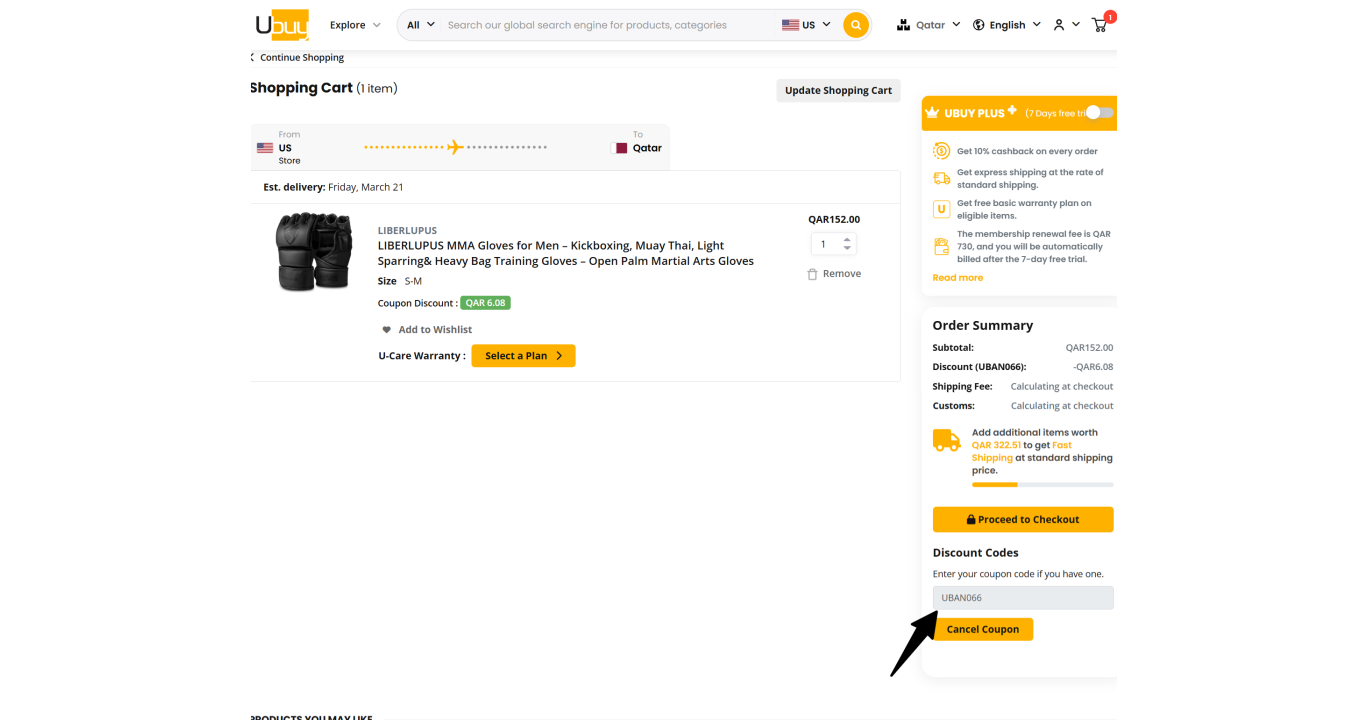The width and height of the screenshot is (1368, 720).
Task: Click the trash icon beside Remove
Action: pyautogui.click(x=812, y=274)
